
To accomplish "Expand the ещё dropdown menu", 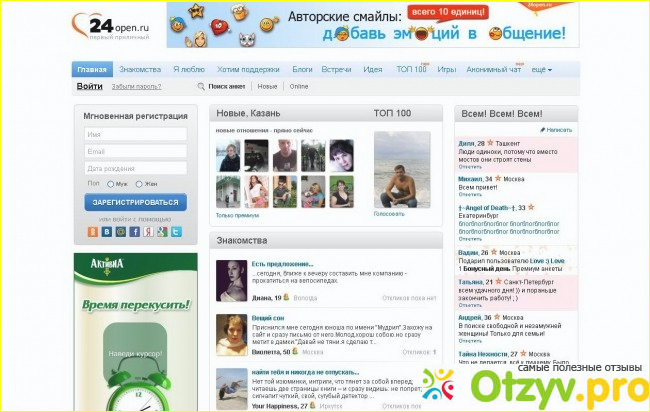I will [542, 70].
